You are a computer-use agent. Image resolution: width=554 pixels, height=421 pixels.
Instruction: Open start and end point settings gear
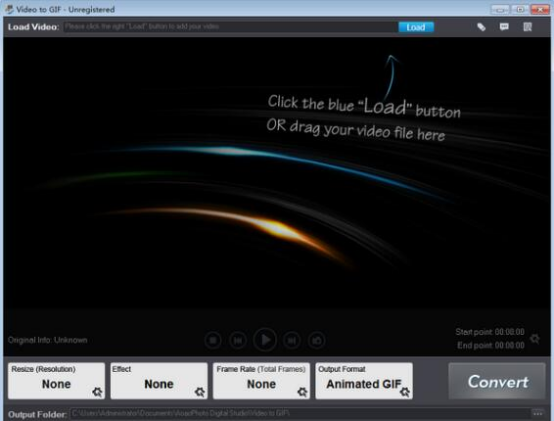pyautogui.click(x=535, y=339)
